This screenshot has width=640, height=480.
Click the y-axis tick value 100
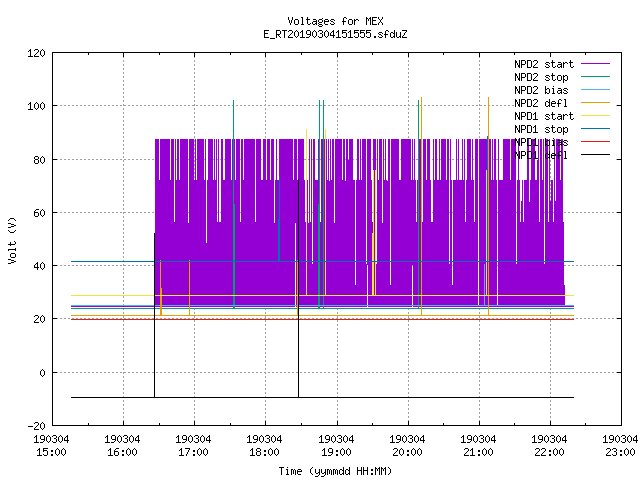click(x=36, y=106)
